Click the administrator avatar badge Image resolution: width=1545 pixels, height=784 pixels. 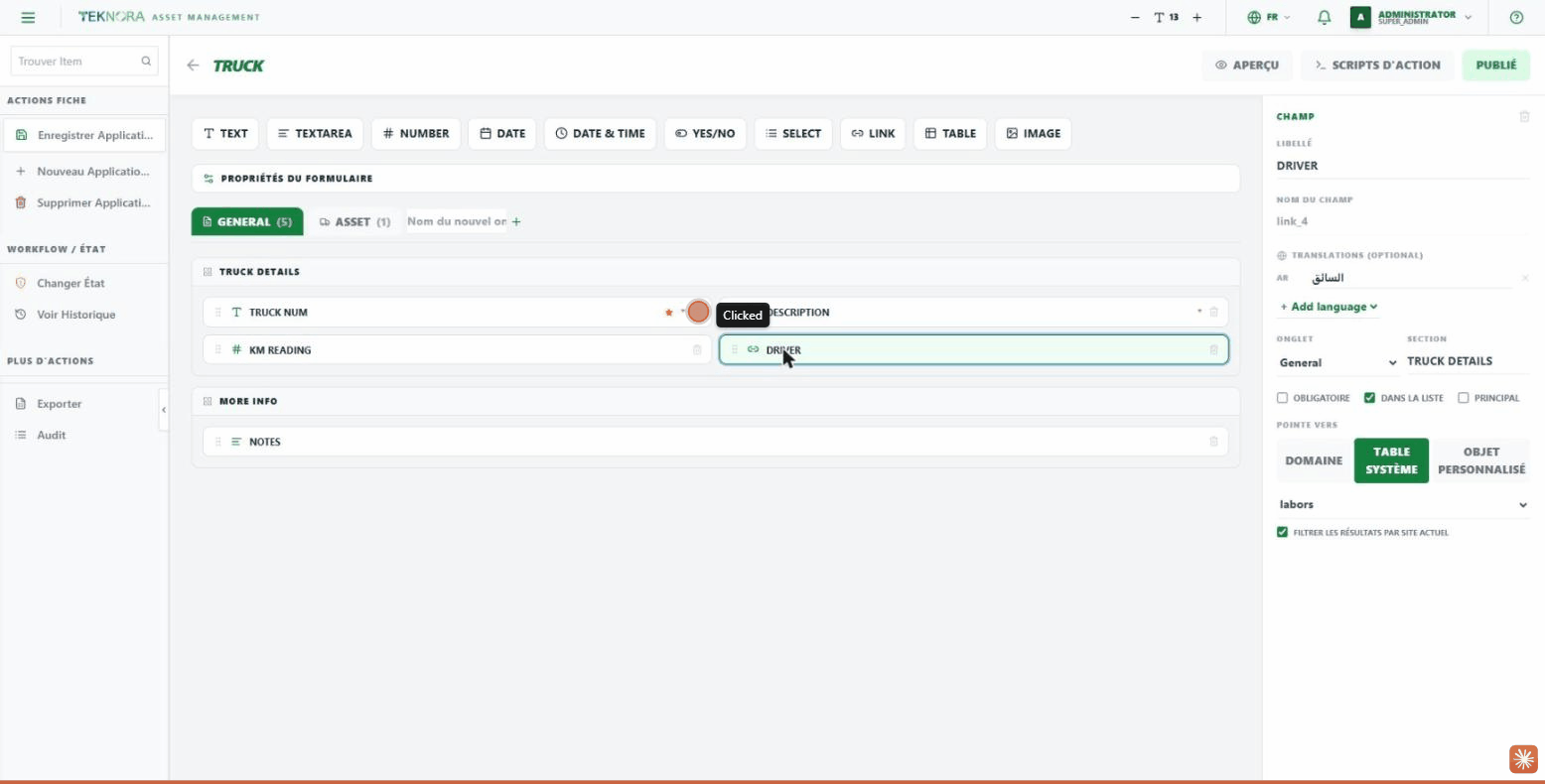(x=1360, y=18)
